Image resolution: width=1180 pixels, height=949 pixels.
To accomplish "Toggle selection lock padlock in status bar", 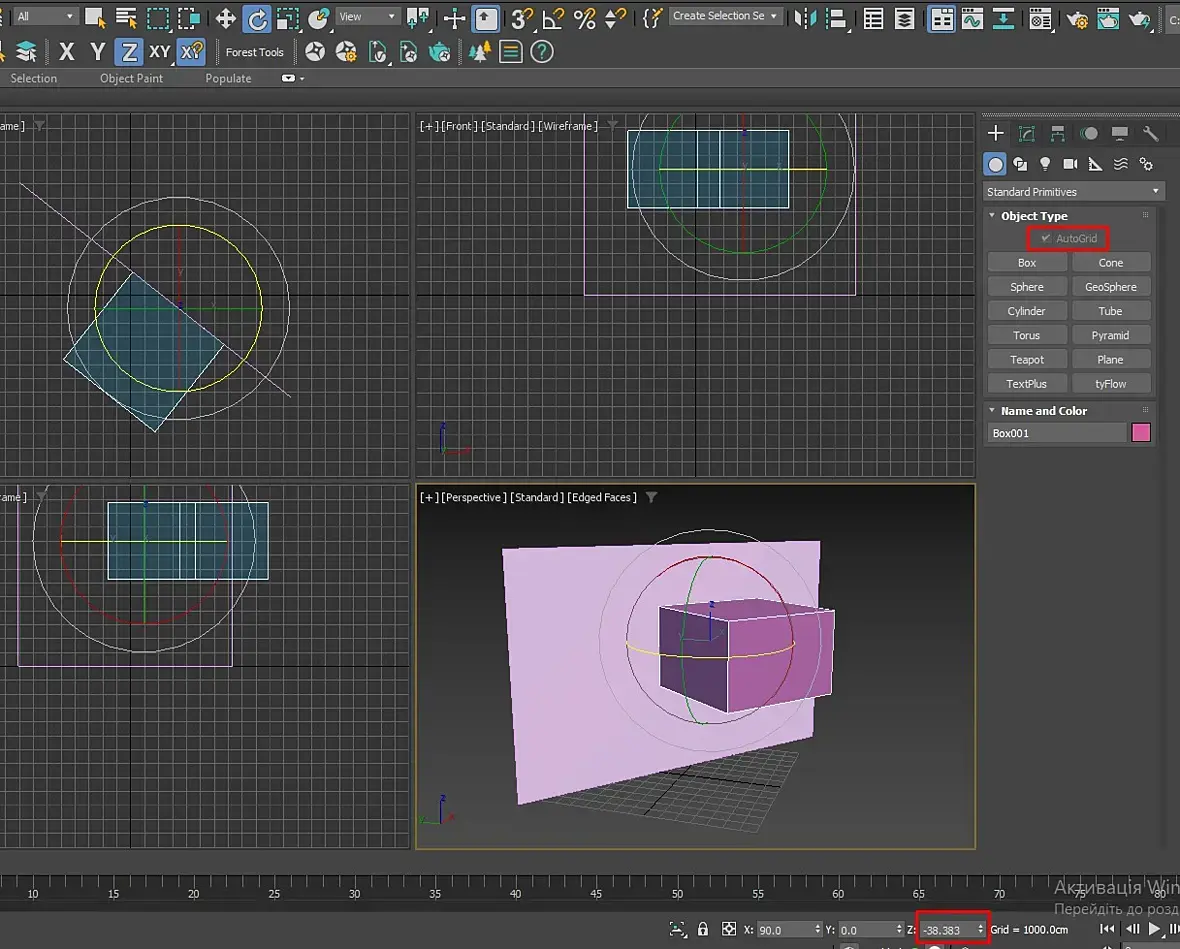I will [703, 929].
